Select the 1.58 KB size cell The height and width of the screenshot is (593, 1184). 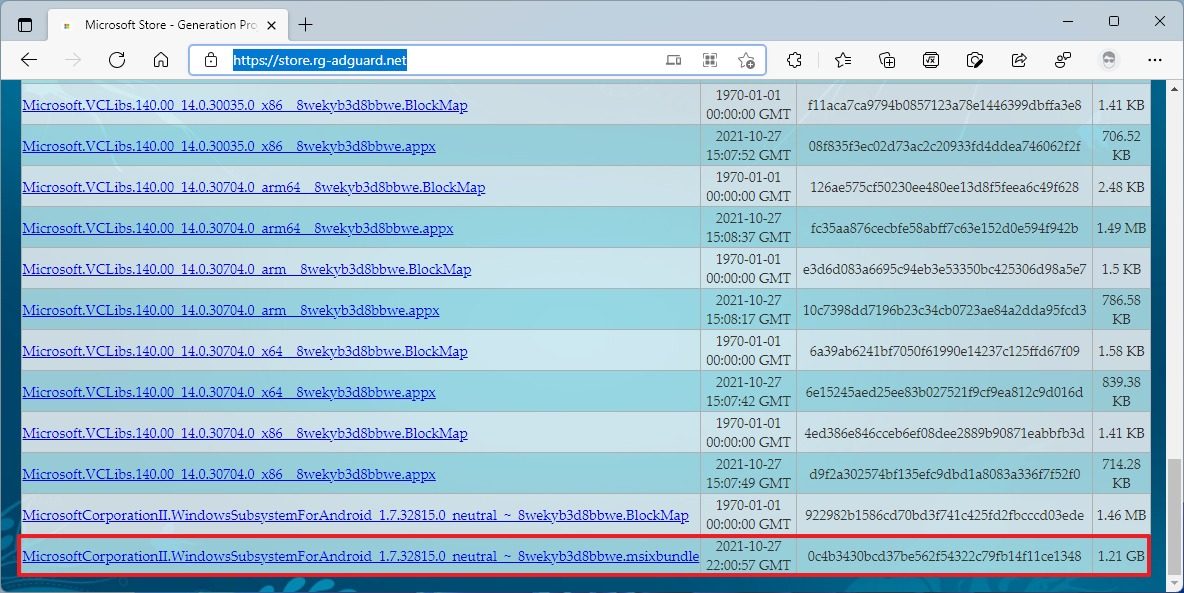point(1121,351)
